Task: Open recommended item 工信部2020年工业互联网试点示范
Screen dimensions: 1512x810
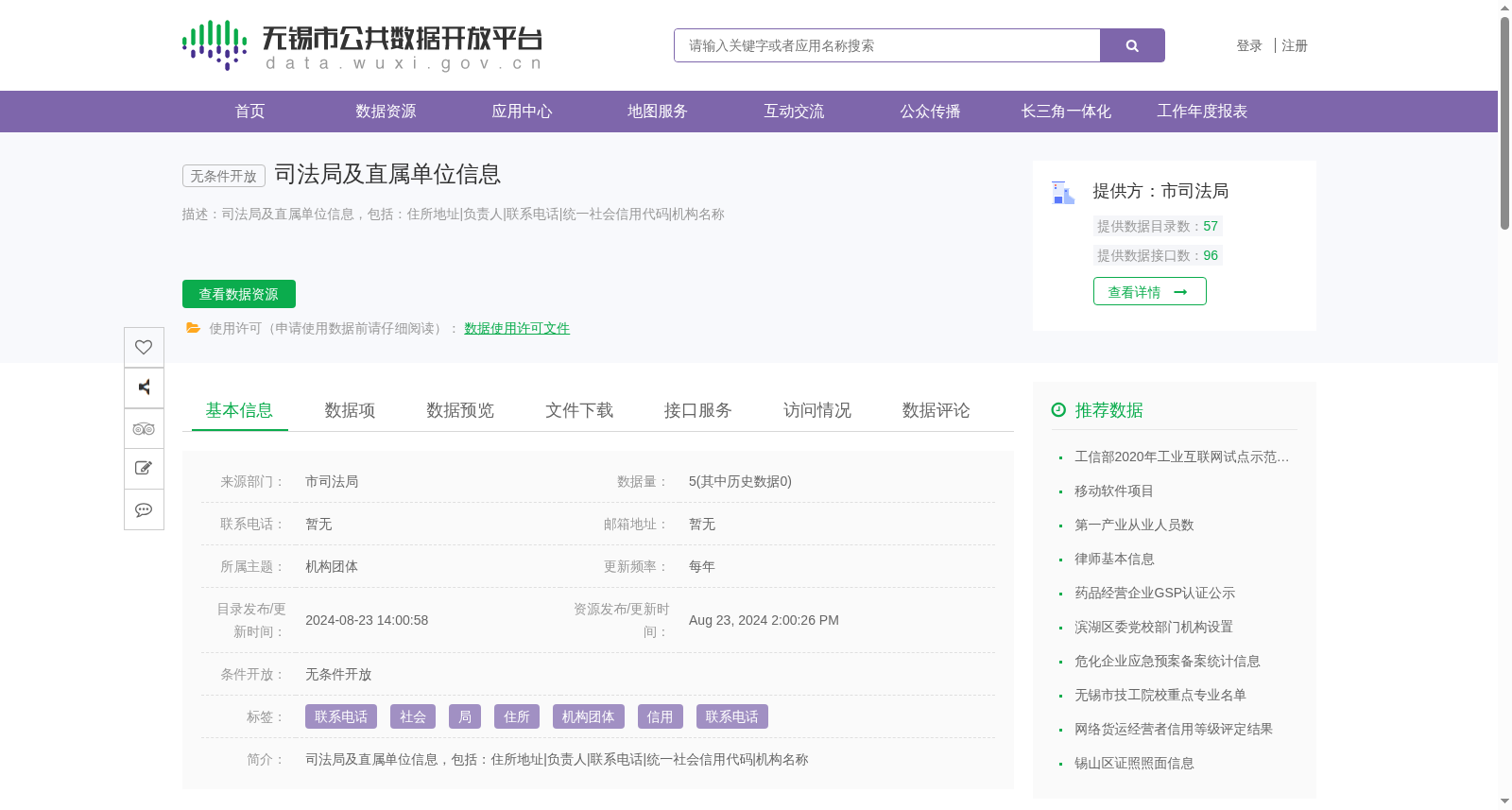Action: [x=1181, y=457]
